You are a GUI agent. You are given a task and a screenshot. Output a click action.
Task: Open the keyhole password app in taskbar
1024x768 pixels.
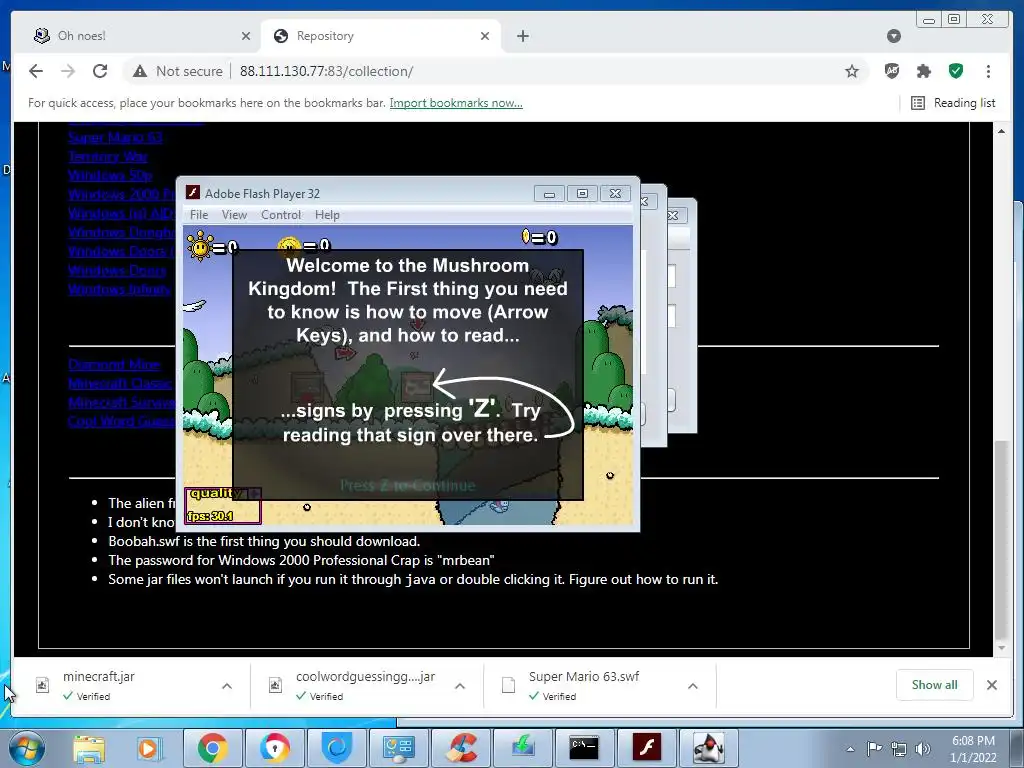pos(275,748)
